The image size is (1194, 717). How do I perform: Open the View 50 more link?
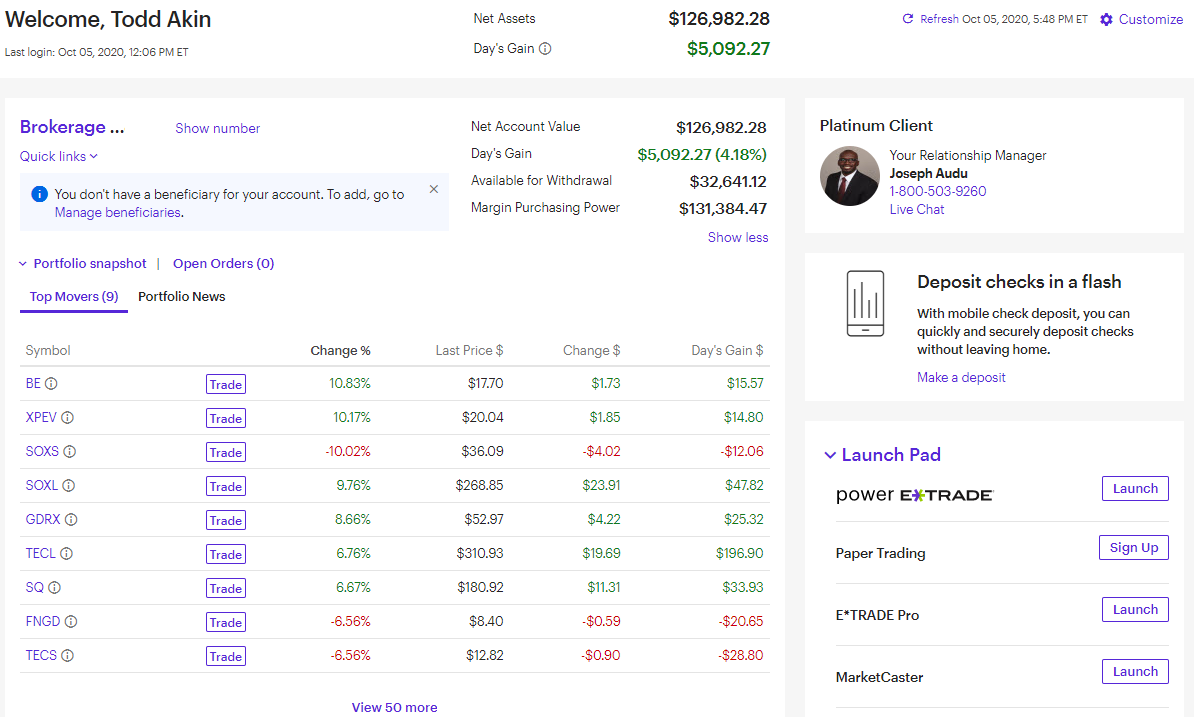(x=394, y=707)
